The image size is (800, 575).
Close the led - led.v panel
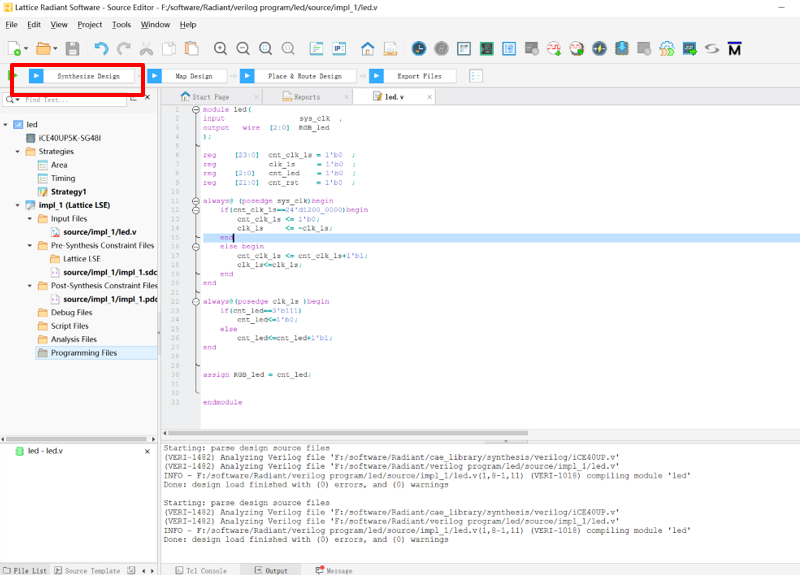tap(147, 452)
